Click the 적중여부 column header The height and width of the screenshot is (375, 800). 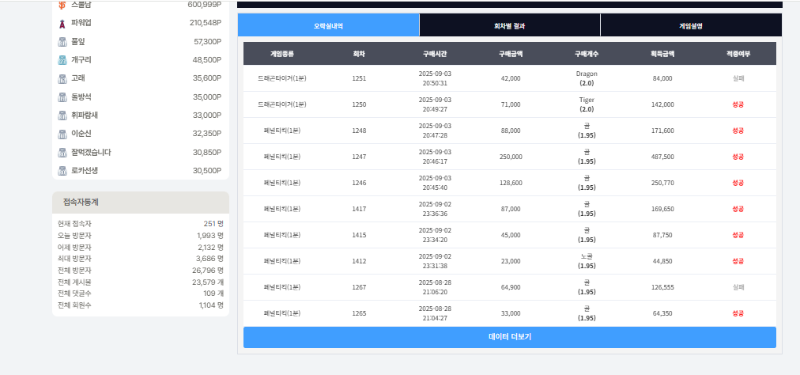tap(738, 54)
